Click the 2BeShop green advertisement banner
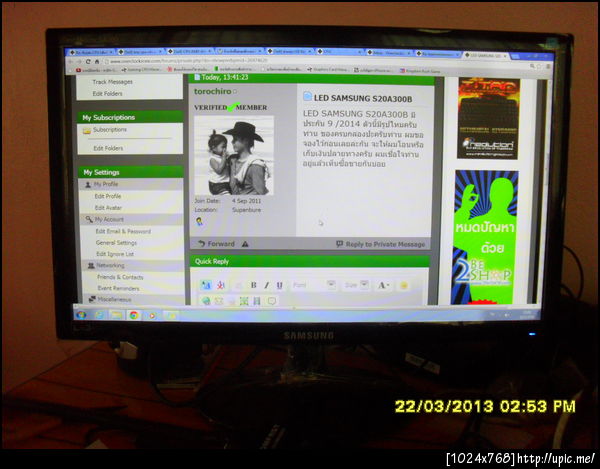The height and width of the screenshot is (469, 600). [485, 238]
